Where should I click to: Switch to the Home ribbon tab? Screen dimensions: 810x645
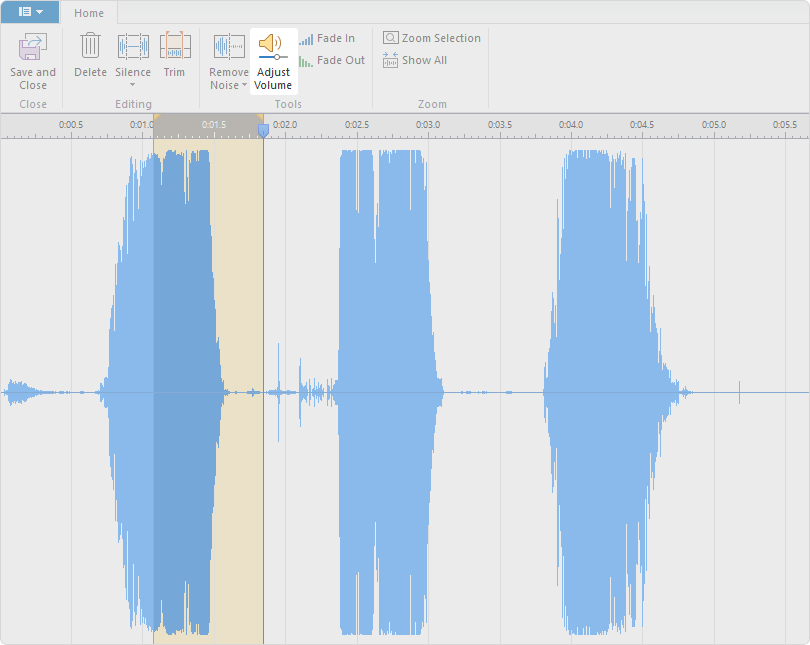pos(89,13)
